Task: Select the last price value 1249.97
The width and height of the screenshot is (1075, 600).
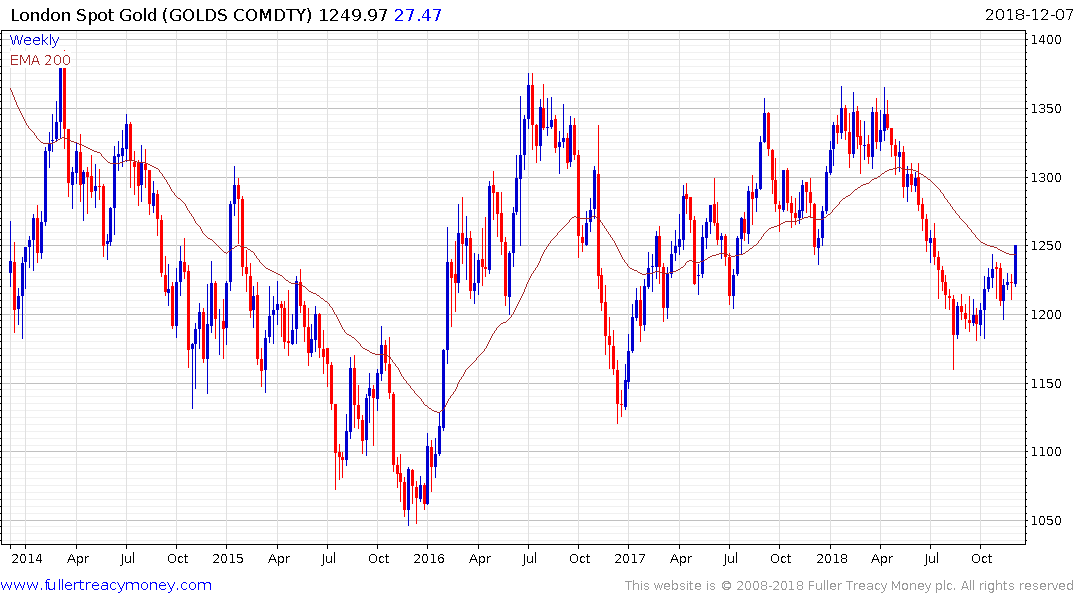Action: [353, 15]
